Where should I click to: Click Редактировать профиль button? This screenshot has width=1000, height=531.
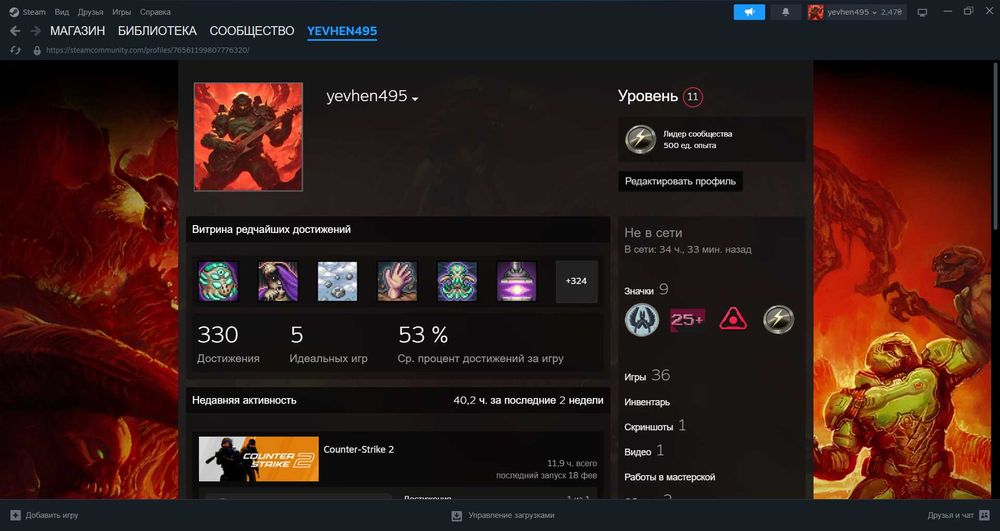pos(680,181)
